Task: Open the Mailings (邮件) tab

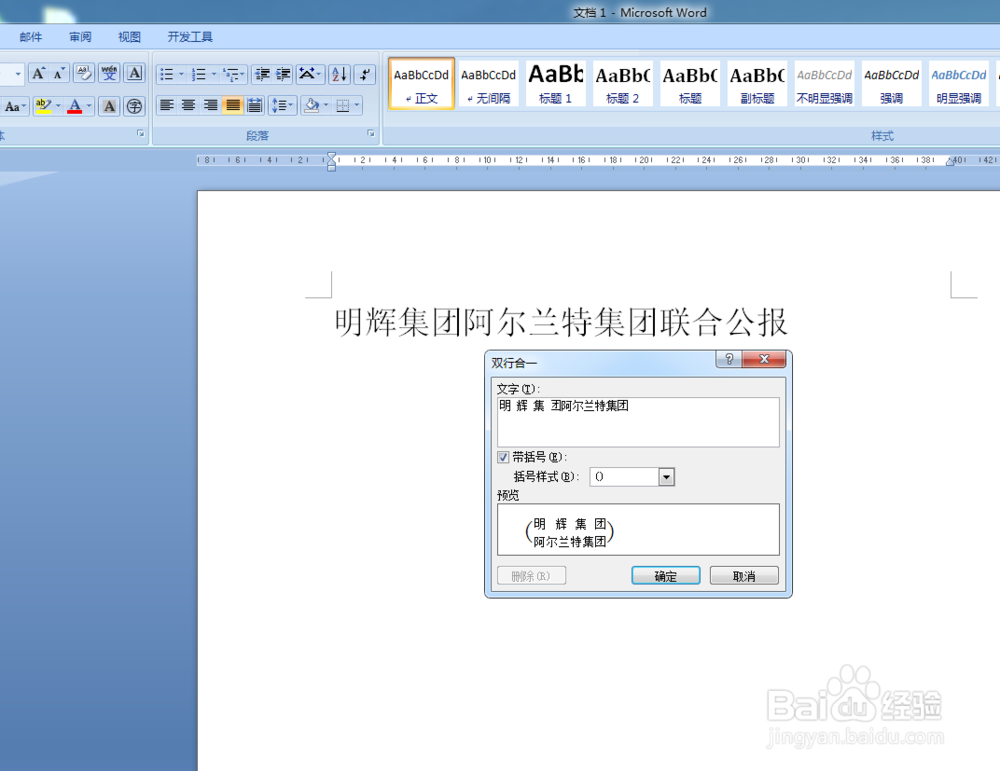Action: click(x=31, y=37)
